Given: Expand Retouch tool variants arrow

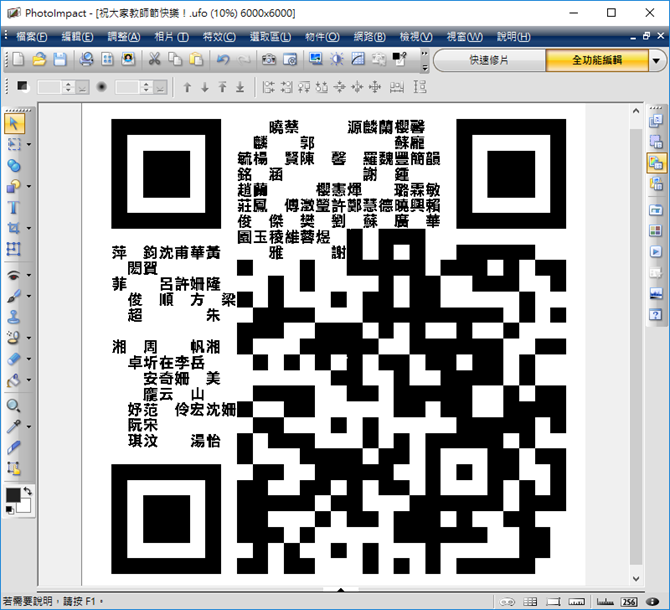Looking at the screenshot, I should pos(29,338).
